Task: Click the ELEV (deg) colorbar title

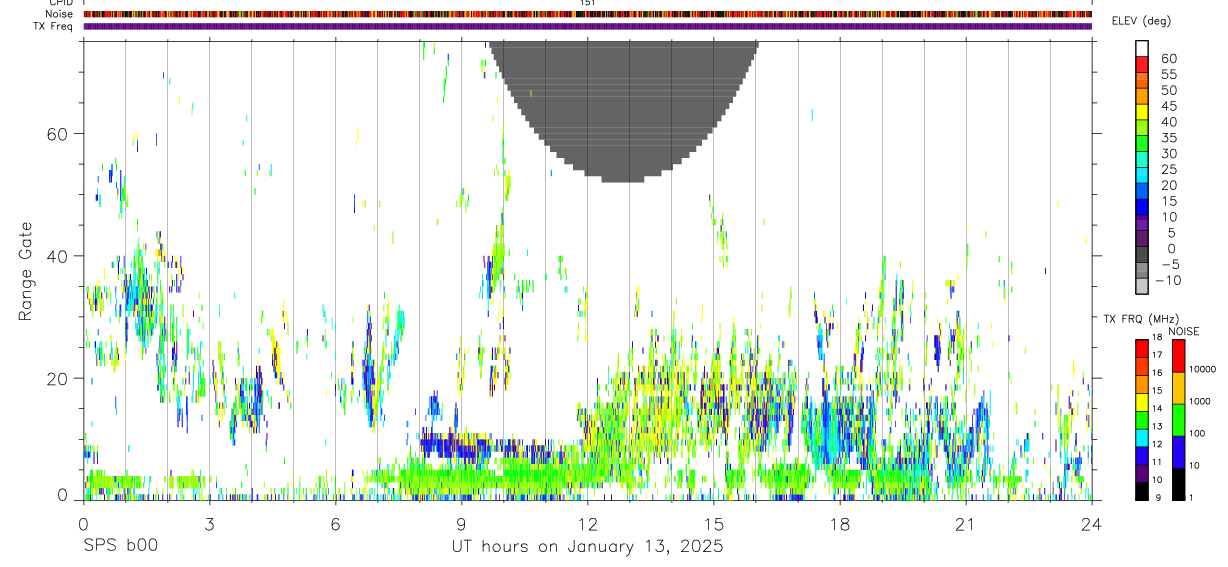Action: (1140, 21)
